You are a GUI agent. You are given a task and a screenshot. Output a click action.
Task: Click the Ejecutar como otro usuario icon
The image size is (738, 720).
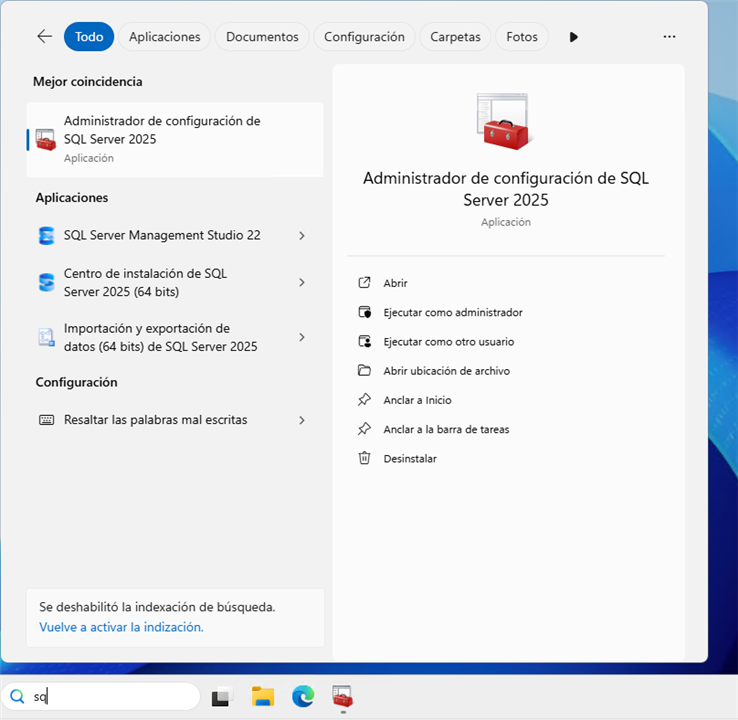(364, 341)
